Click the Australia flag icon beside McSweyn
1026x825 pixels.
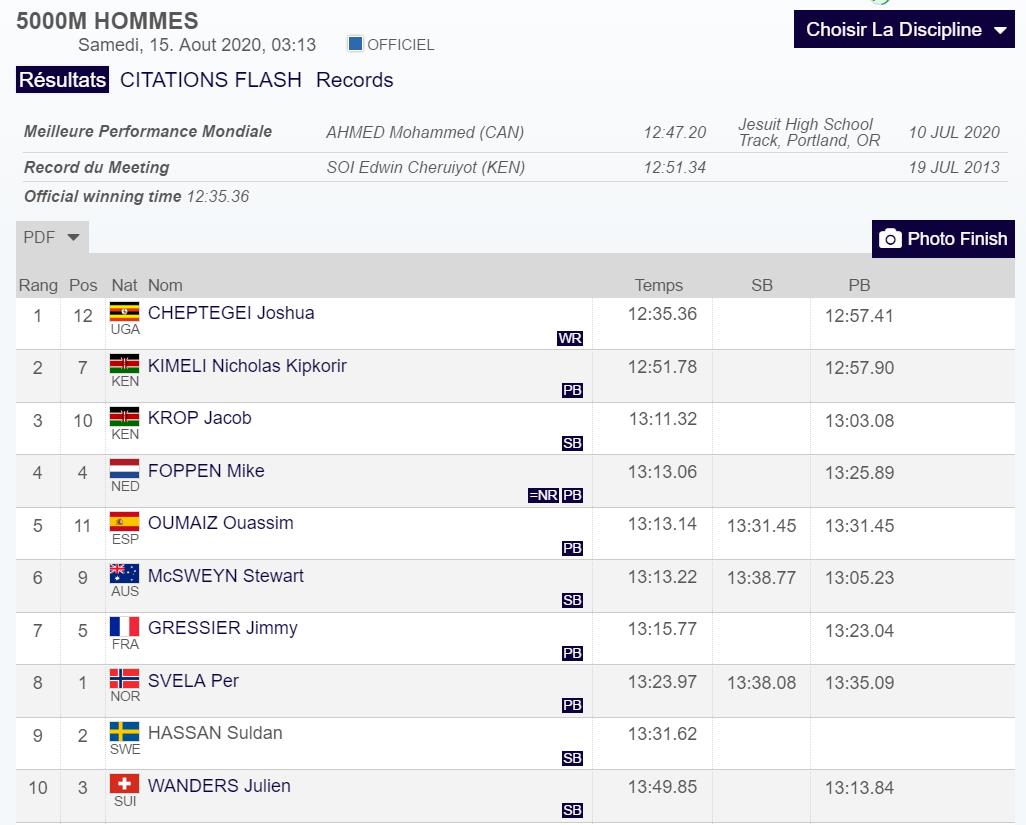pyautogui.click(x=125, y=574)
